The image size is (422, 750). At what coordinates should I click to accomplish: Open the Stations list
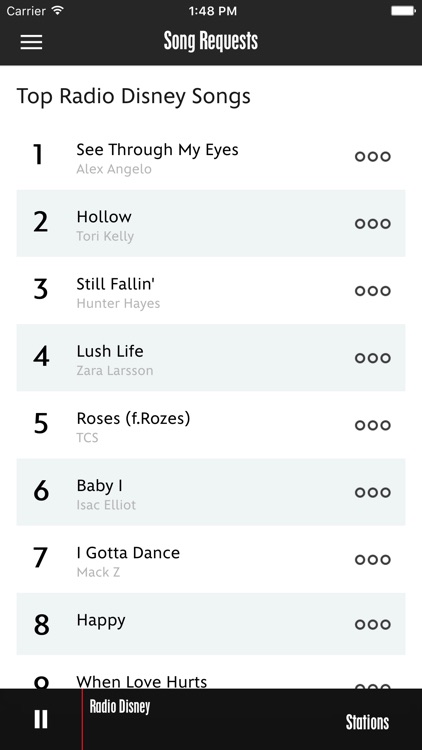(367, 722)
